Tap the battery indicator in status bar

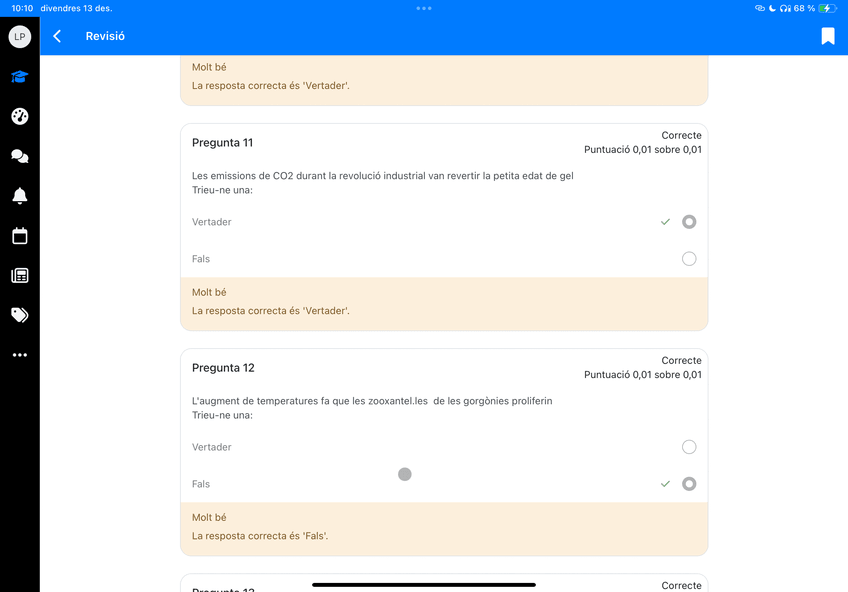[827, 8]
